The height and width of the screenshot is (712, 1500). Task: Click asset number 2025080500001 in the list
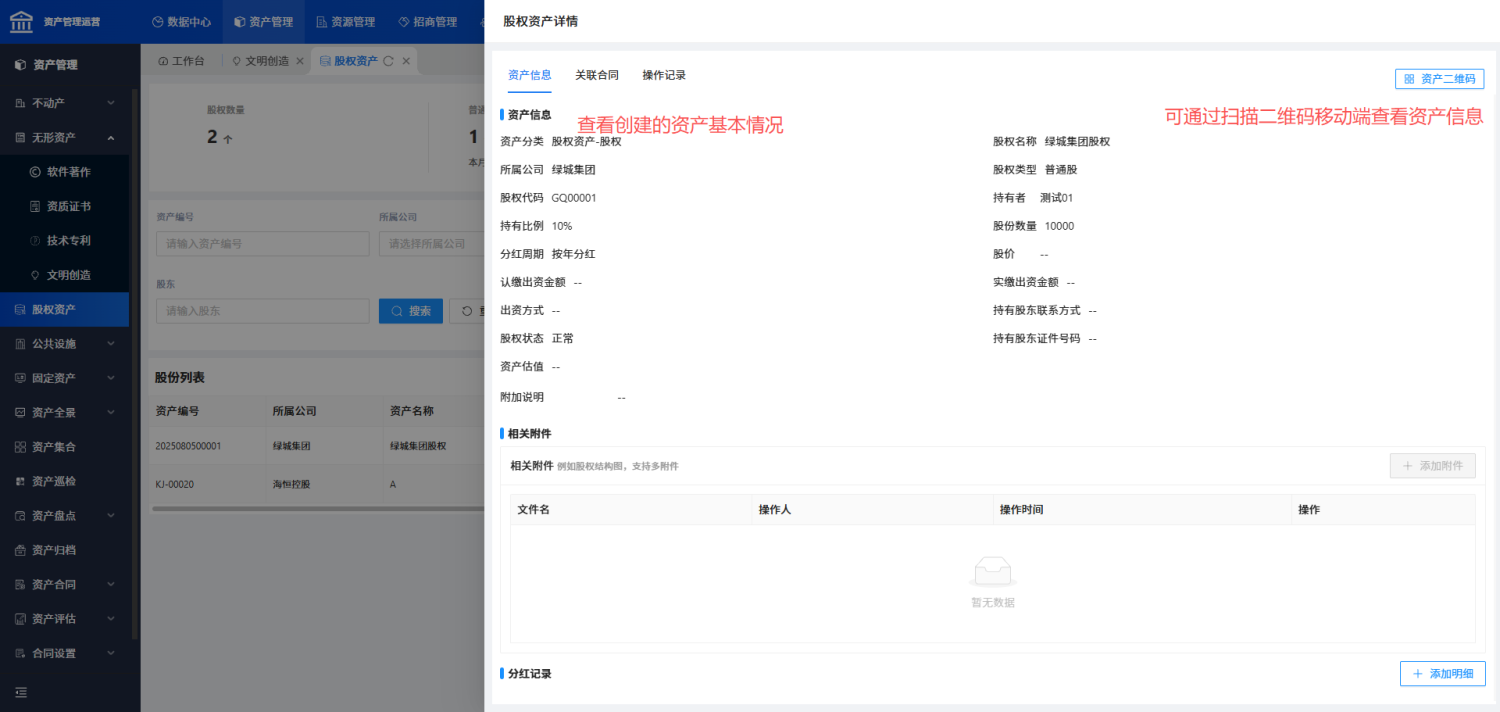188,446
